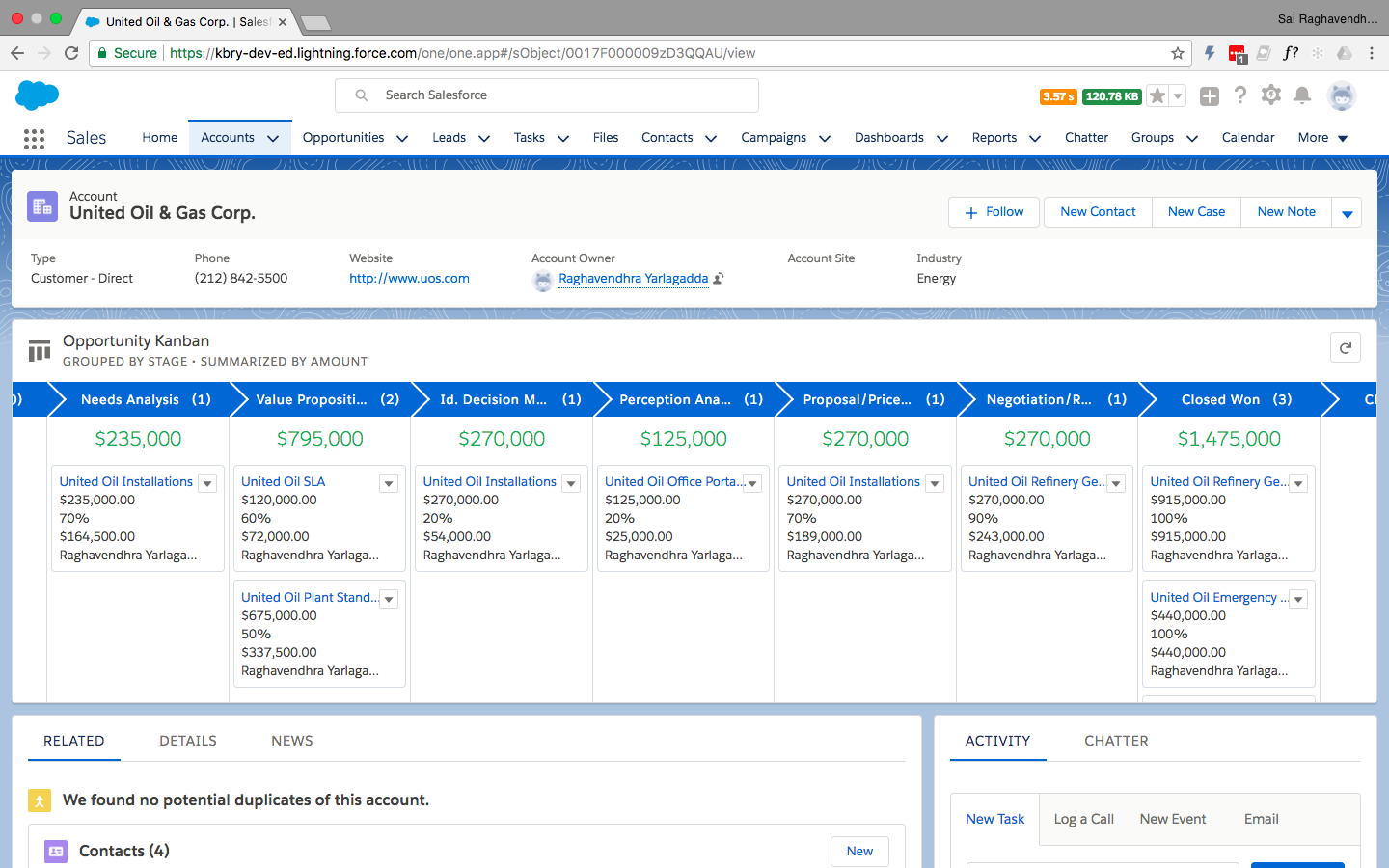
Task: Open the More navigation menu
Action: (x=1323, y=138)
